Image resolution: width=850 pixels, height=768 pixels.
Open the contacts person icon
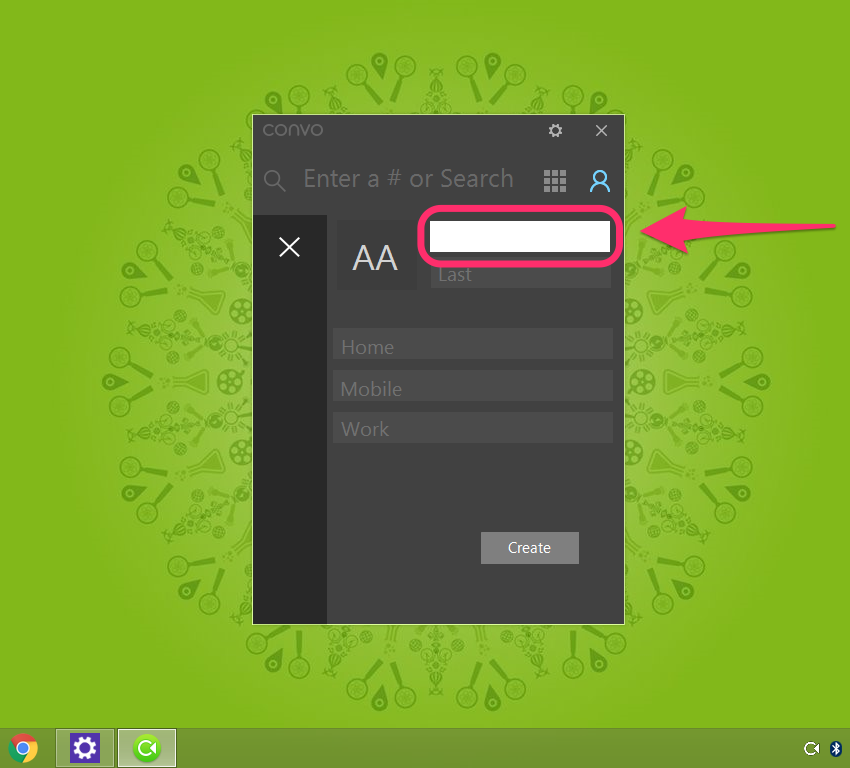(599, 180)
